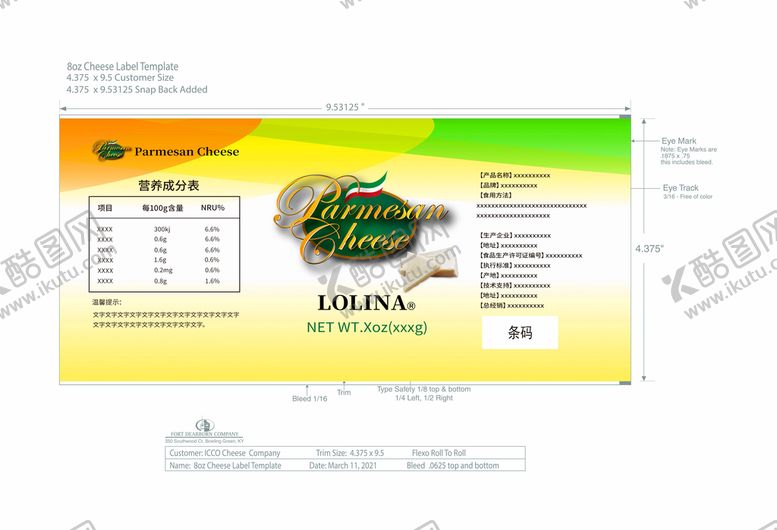Select the 'Parmesan Cheese' serif header text
Screen dimensions: 777x530
coord(187,152)
